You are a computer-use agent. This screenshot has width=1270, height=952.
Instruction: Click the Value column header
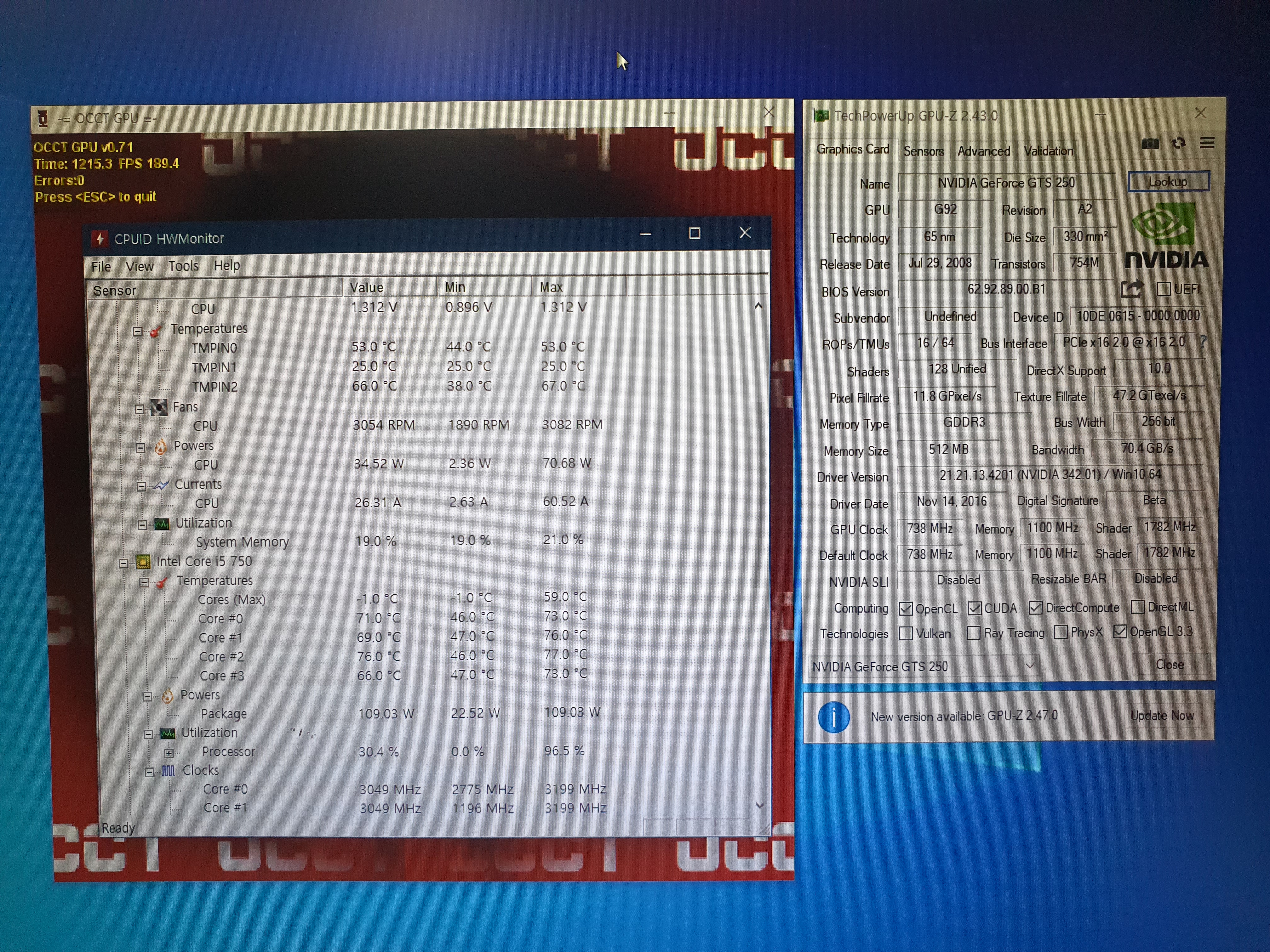(x=389, y=287)
